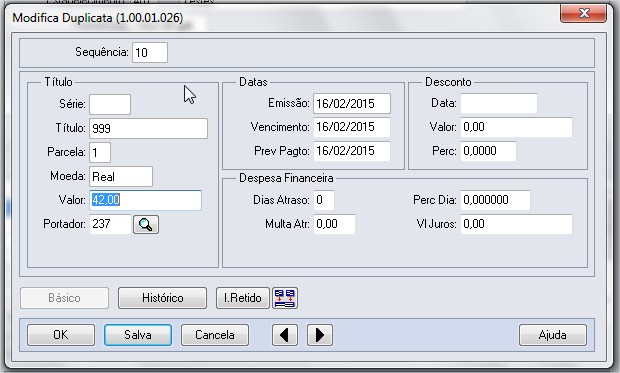Click the Série label text
This screenshot has height=373, width=620.
(72, 104)
